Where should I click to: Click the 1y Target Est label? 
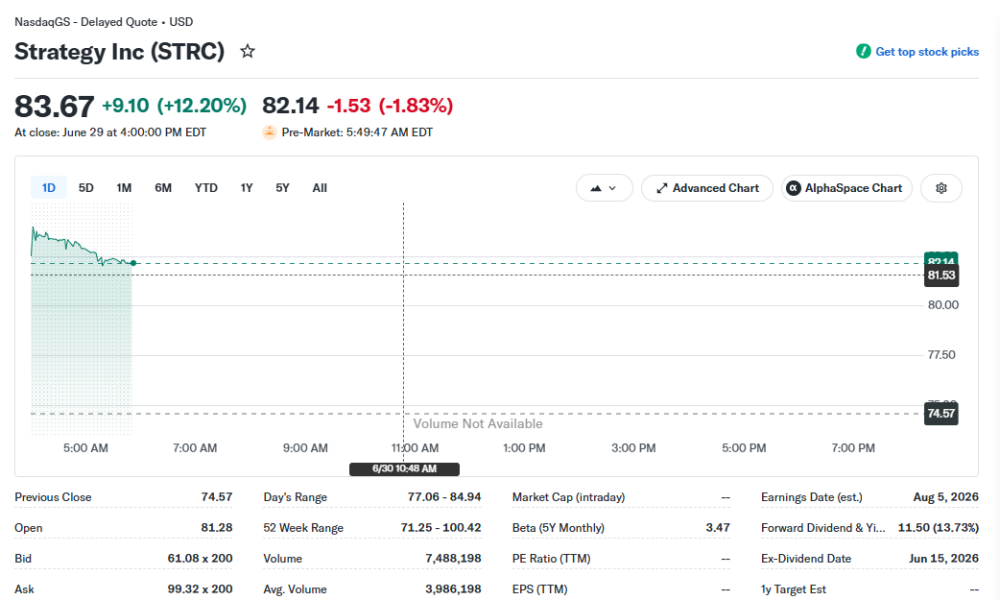click(x=793, y=589)
